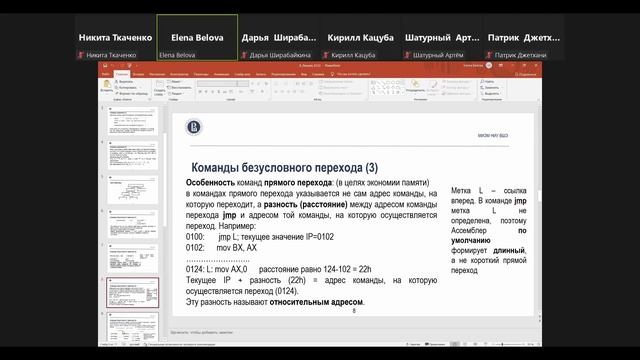Click the Cut (Вырезать) scissors command

point(124,82)
